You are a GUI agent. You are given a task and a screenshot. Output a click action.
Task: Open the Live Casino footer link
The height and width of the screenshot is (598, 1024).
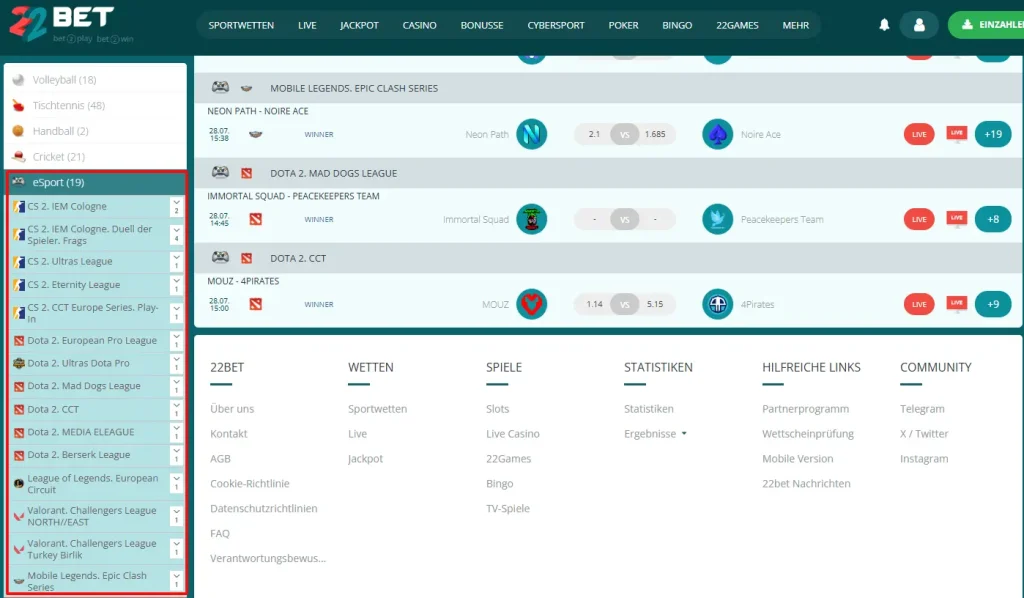[513, 433]
